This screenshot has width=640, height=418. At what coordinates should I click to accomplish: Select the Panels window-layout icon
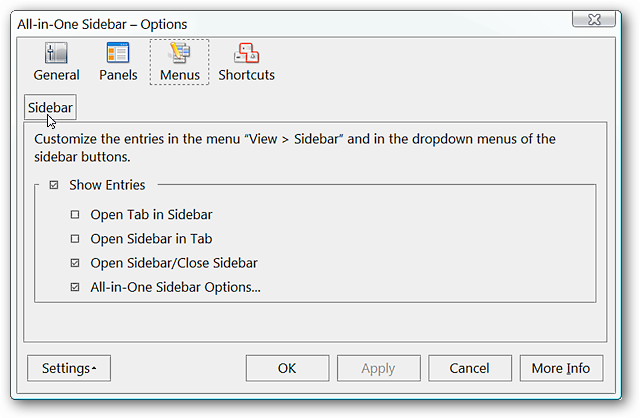point(118,53)
